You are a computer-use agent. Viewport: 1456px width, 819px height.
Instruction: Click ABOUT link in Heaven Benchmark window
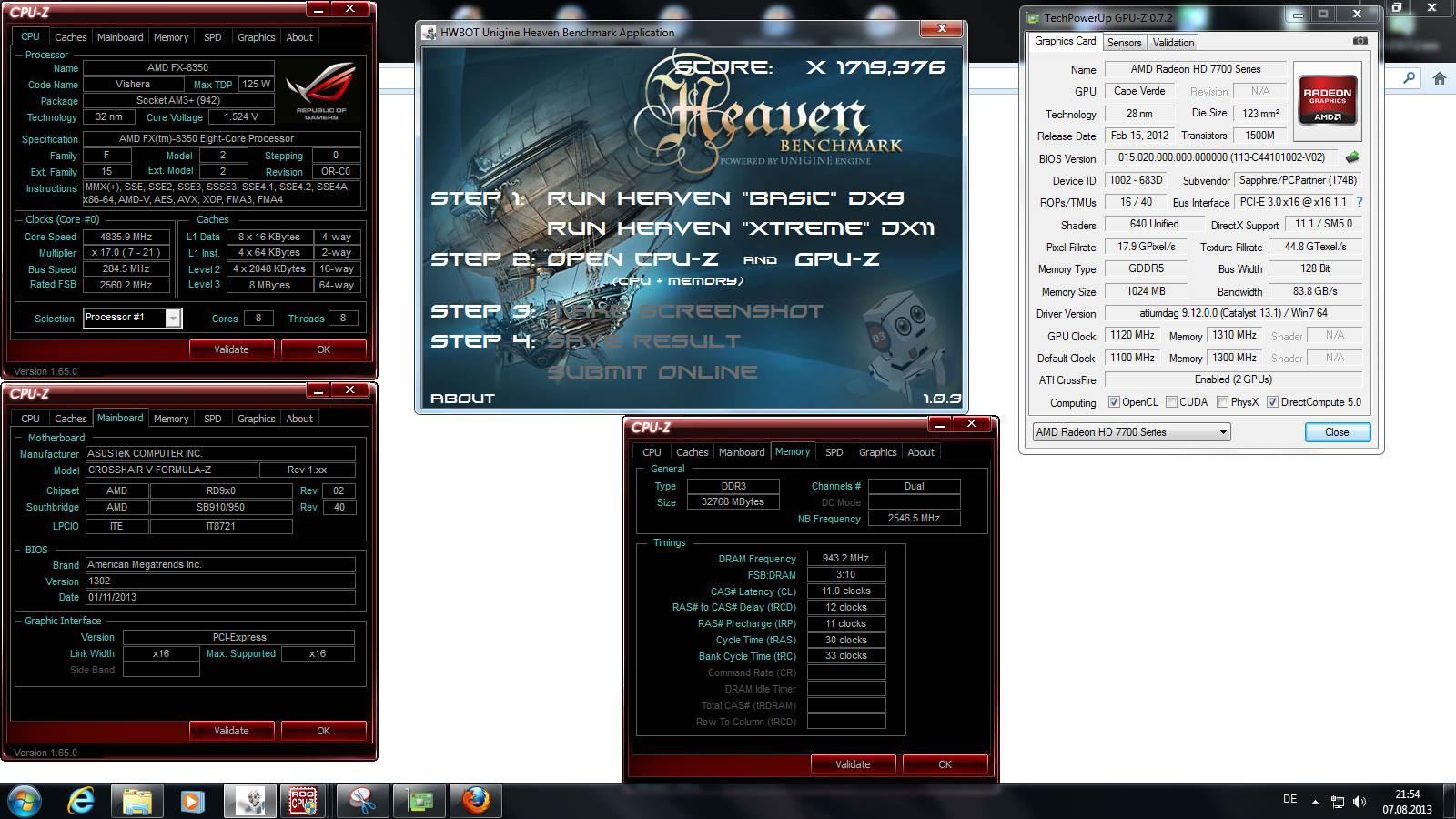pyautogui.click(x=462, y=399)
